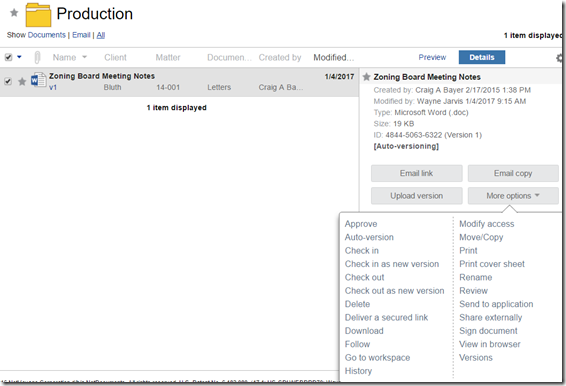Image resolution: width=566 pixels, height=386 pixels.
Task: Click the Word document icon in the row
Action: [38, 80]
